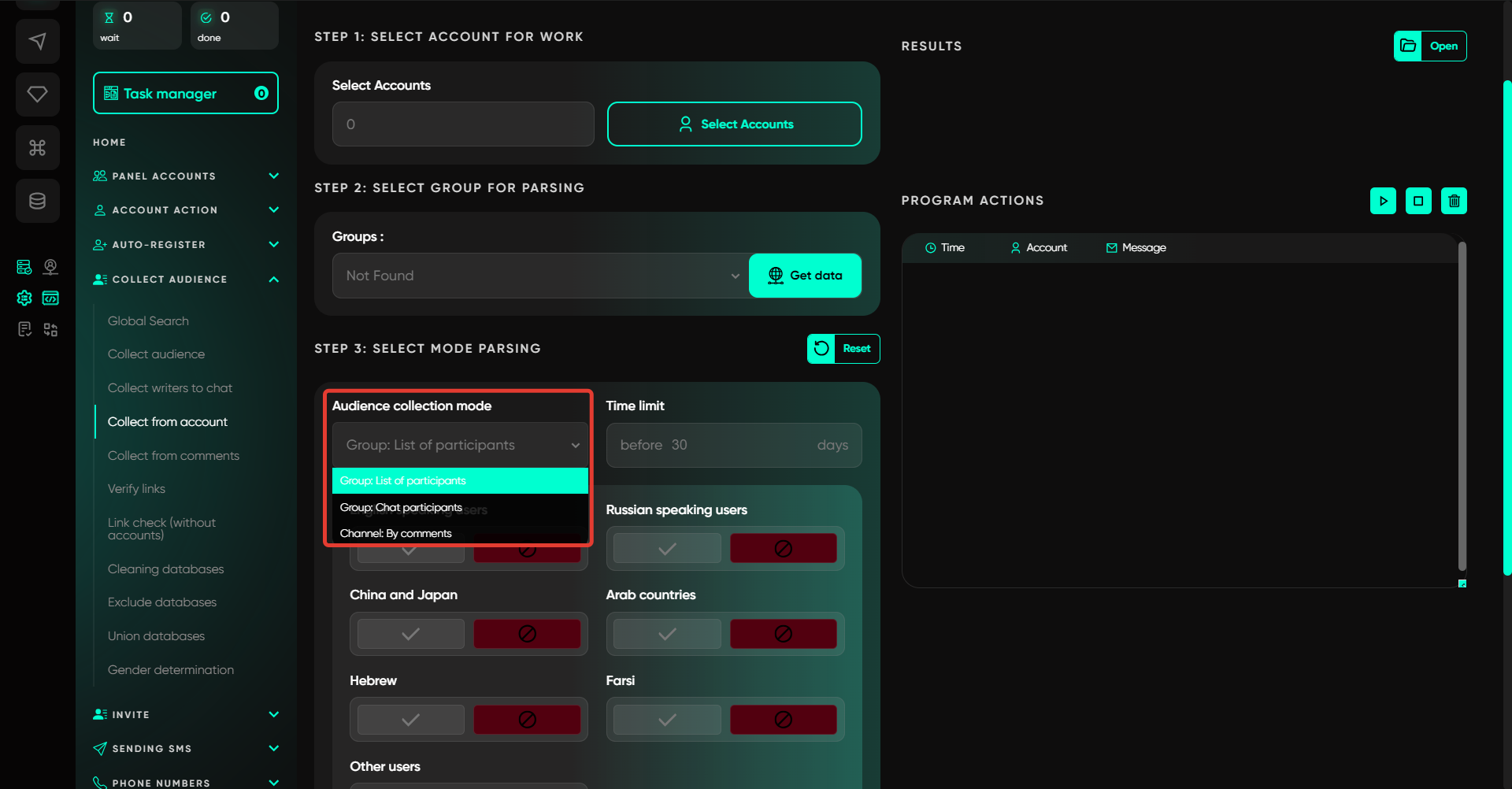Image resolution: width=1512 pixels, height=789 pixels.
Task: Disable Arab countries using the red block toggle
Action: point(783,634)
